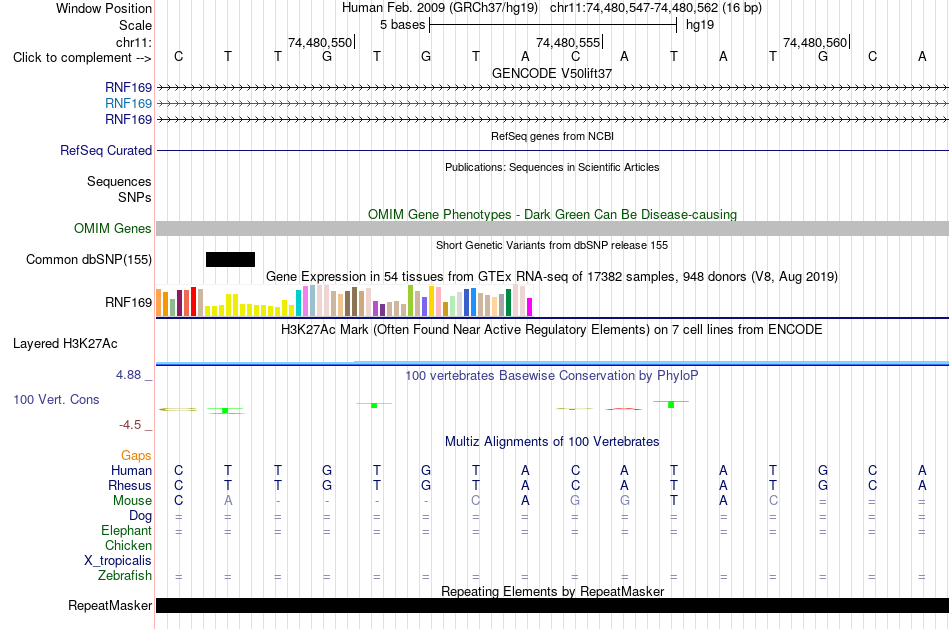Image resolution: width=950 pixels, height=629 pixels.
Task: Click the cyan bar in GTEx expression chart
Action: coord(298,303)
